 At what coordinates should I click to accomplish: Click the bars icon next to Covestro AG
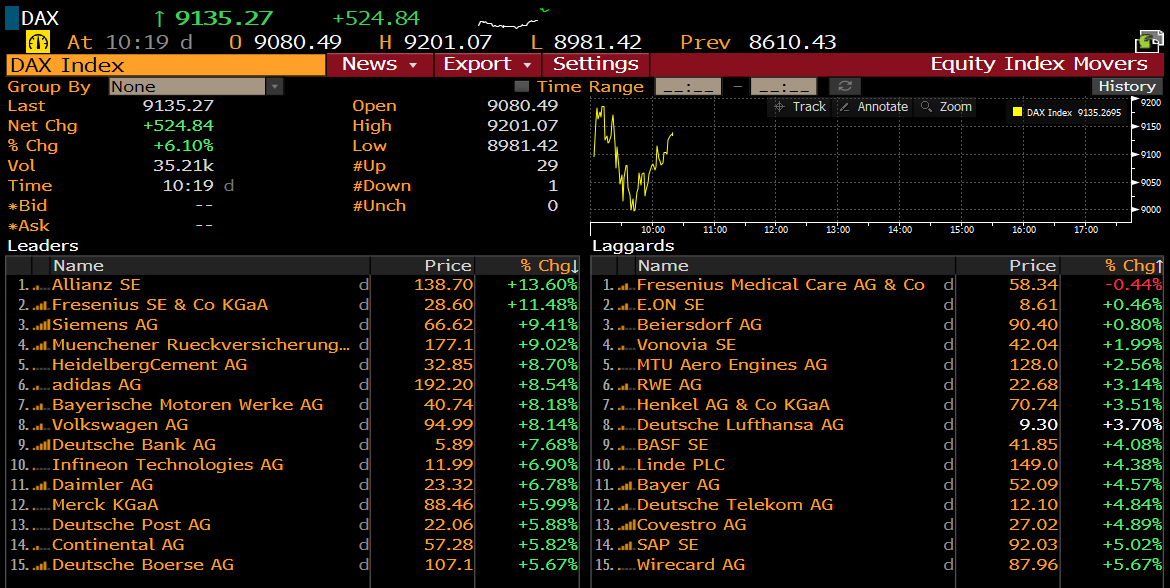pos(627,525)
